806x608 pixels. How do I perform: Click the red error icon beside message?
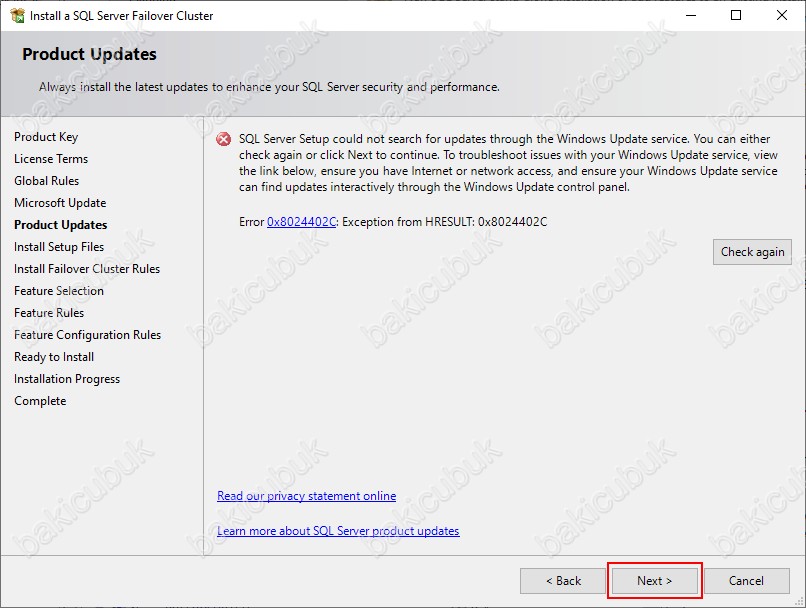(224, 139)
